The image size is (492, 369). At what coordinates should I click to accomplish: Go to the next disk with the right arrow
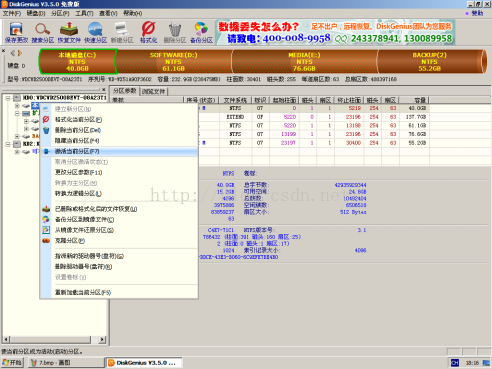(x=20, y=53)
